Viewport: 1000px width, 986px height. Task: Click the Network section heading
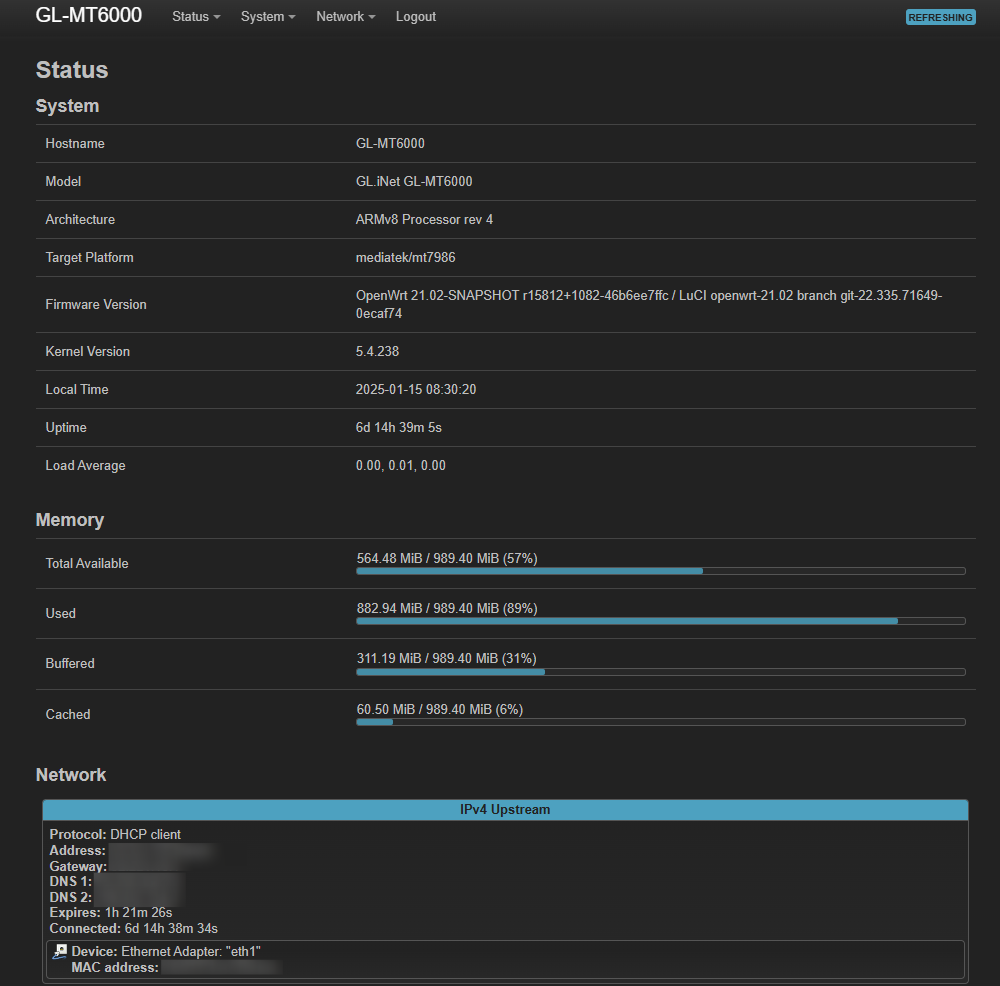71,775
